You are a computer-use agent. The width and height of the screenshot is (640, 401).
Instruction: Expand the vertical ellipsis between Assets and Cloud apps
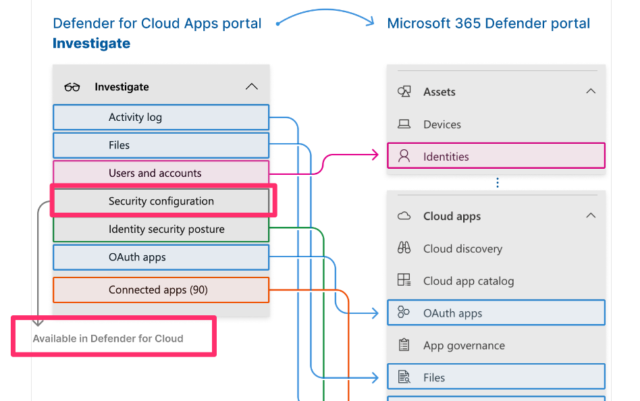click(x=497, y=183)
